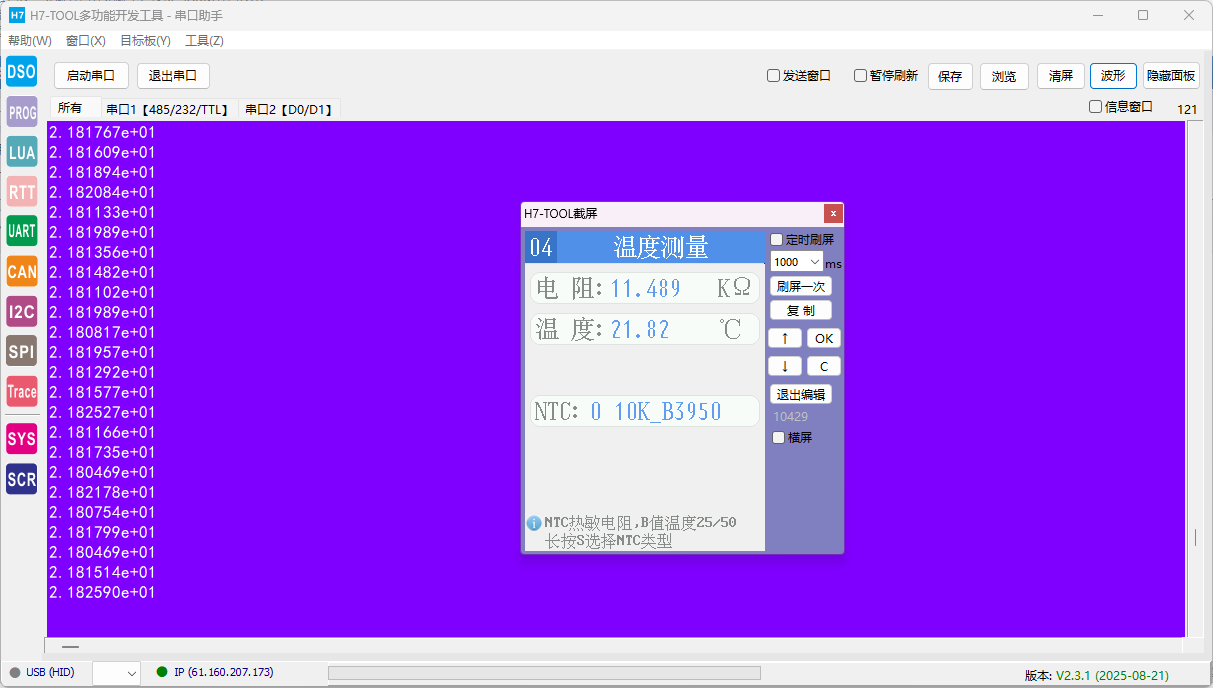
Task: Check the 定时刷屏 option
Action: 777,240
